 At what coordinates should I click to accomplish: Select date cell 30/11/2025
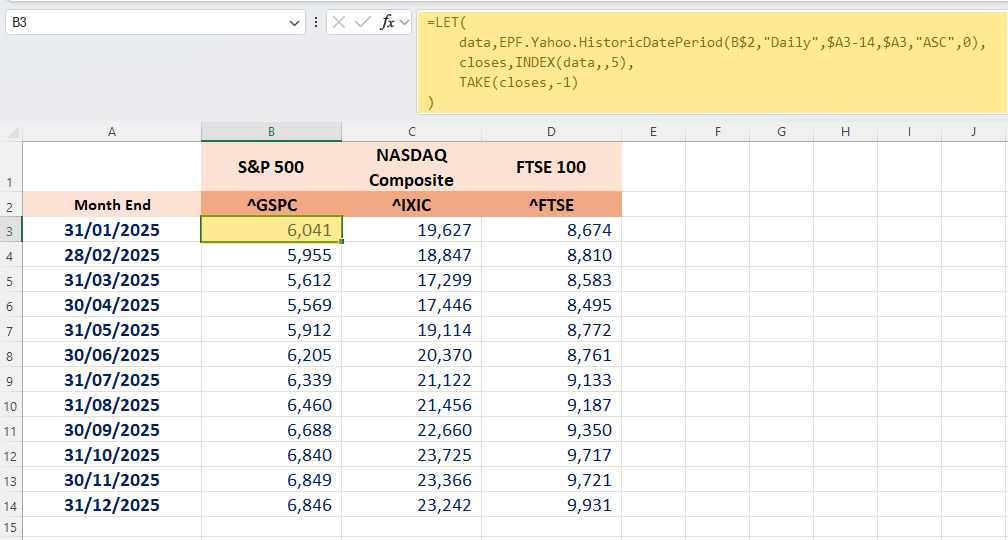[x=112, y=480]
